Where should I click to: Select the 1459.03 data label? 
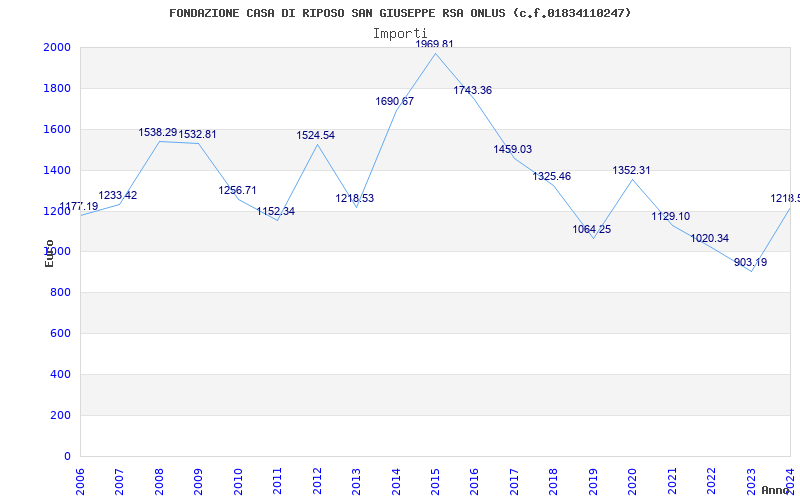tap(512, 149)
